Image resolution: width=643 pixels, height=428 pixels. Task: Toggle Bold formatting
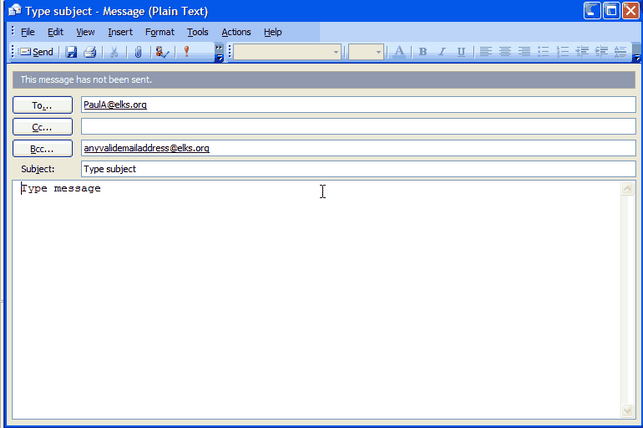(x=423, y=52)
